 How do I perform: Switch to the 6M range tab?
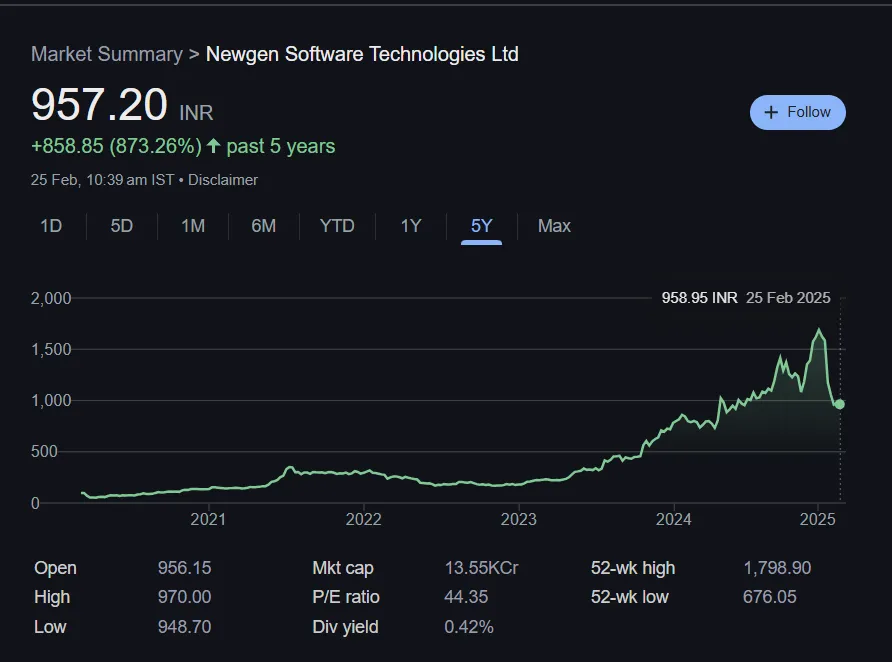click(x=263, y=226)
